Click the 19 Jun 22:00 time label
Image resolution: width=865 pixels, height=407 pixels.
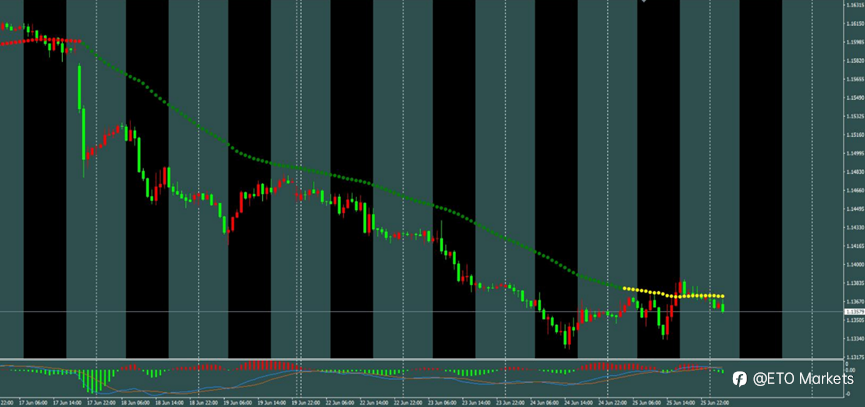pyautogui.click(x=305, y=403)
